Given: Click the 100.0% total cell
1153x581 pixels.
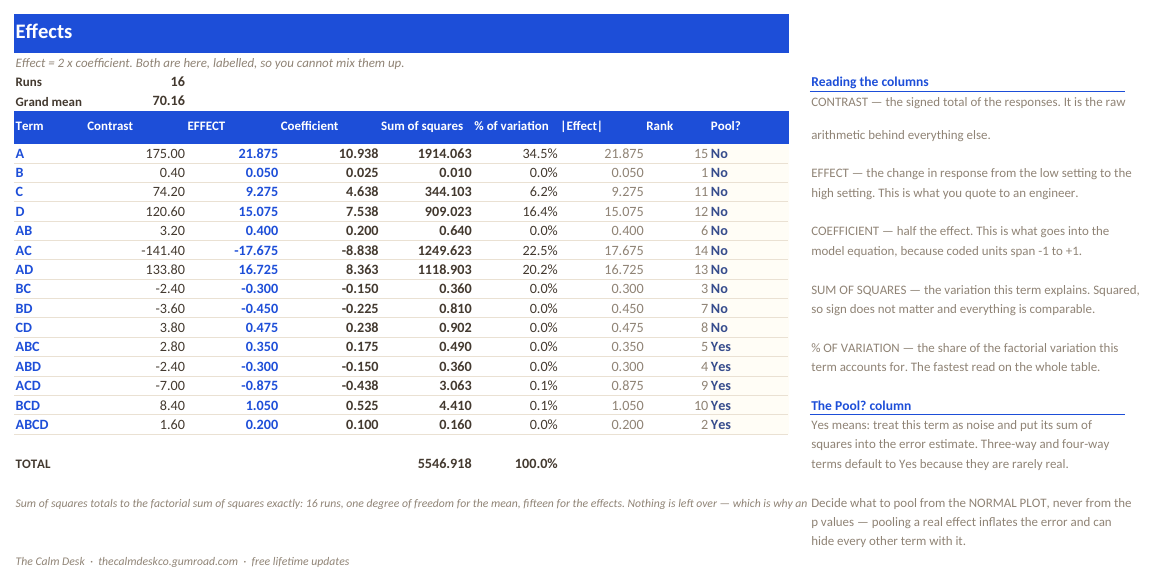Looking at the screenshot, I should [536, 464].
